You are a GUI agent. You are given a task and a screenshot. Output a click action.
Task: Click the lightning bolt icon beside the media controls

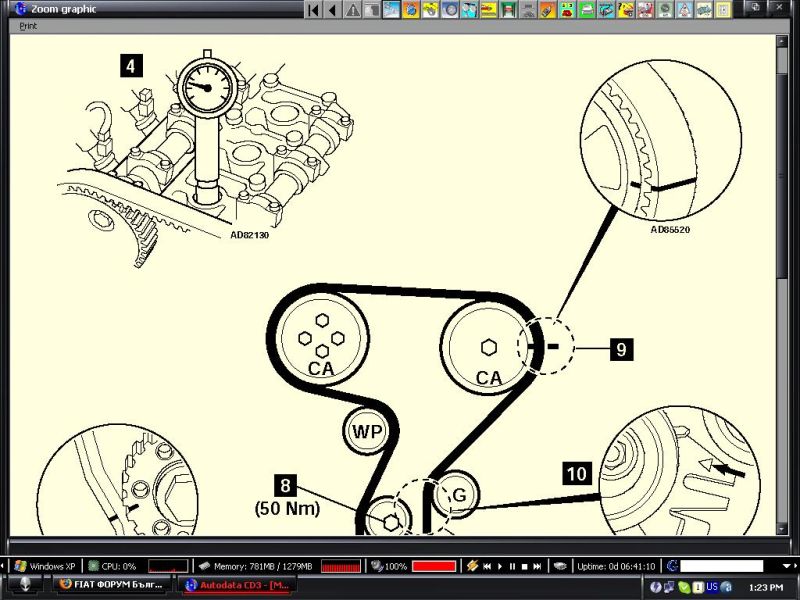(471, 566)
